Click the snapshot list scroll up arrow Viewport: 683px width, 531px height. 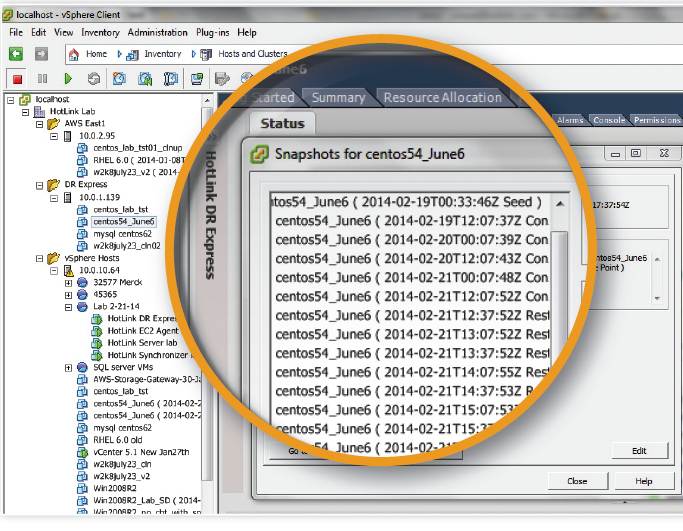(x=560, y=204)
